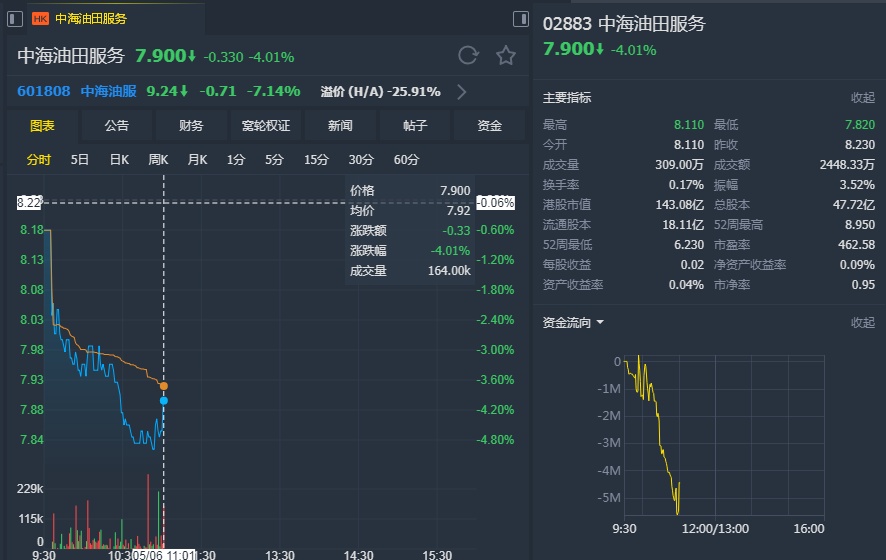Viewport: 886px width, 560px height.
Task: Expand the H/A premium row arrow
Action: (x=462, y=92)
